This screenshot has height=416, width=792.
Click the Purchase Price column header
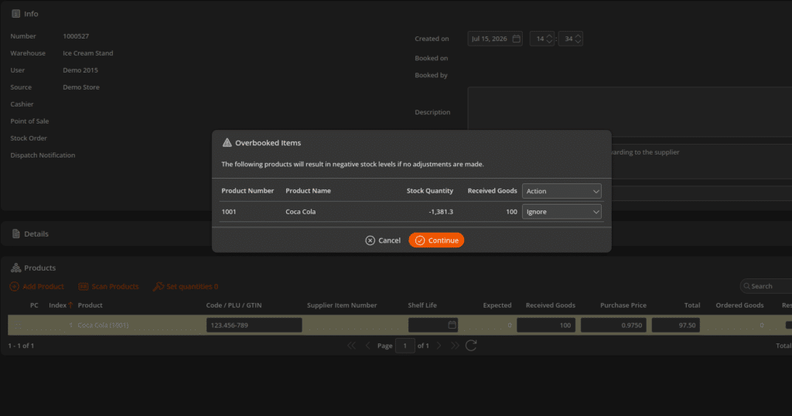coord(623,305)
